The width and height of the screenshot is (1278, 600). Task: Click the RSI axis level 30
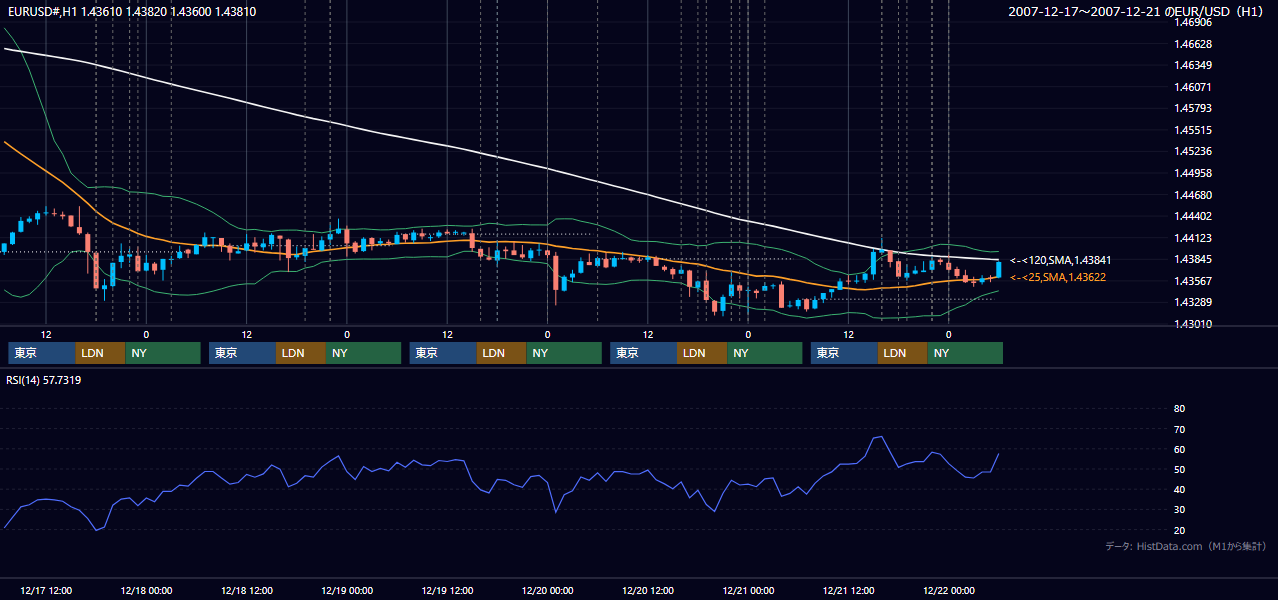pos(1179,510)
